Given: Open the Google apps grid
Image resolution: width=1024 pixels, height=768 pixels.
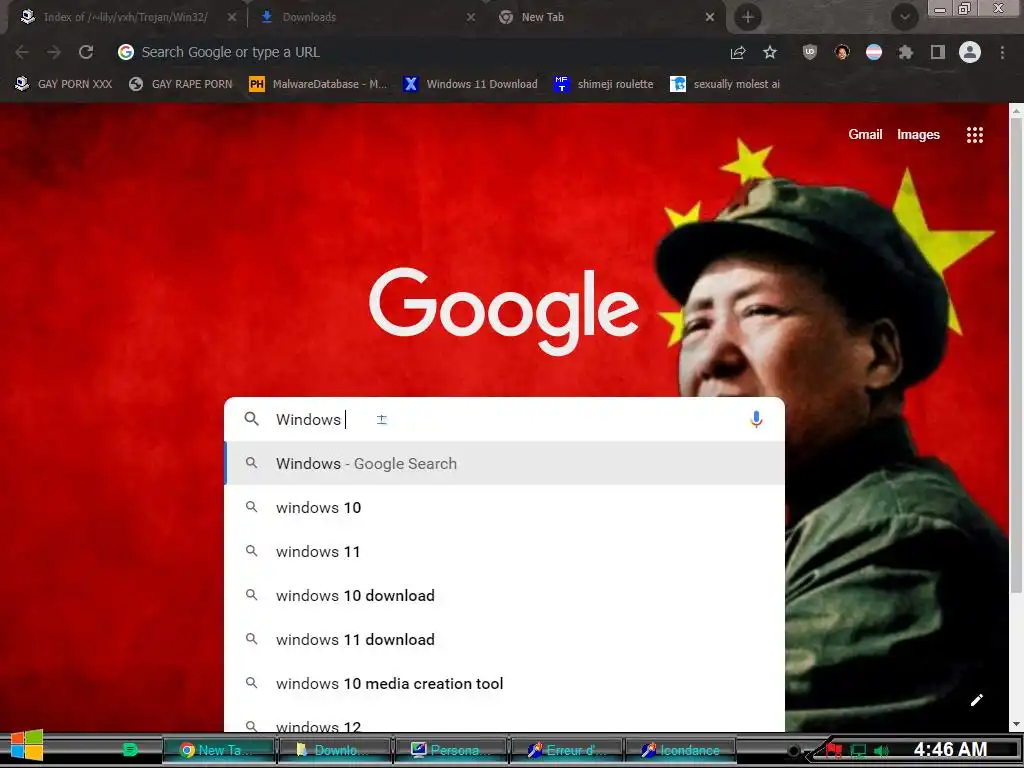Looking at the screenshot, I should point(975,135).
